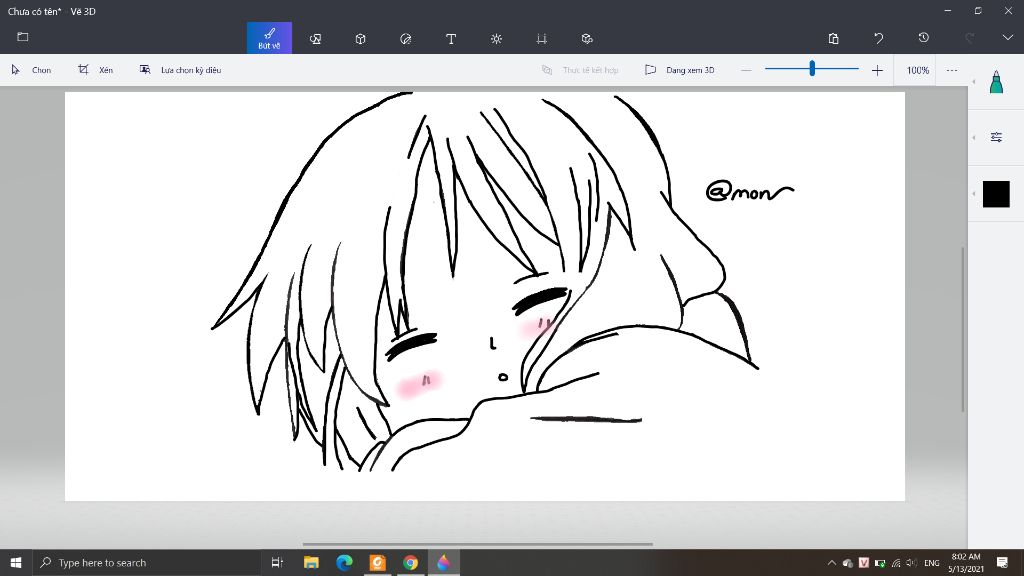Start Lựa chọn kỳ diệu magic select
This screenshot has height=576, width=1024.
coord(180,70)
